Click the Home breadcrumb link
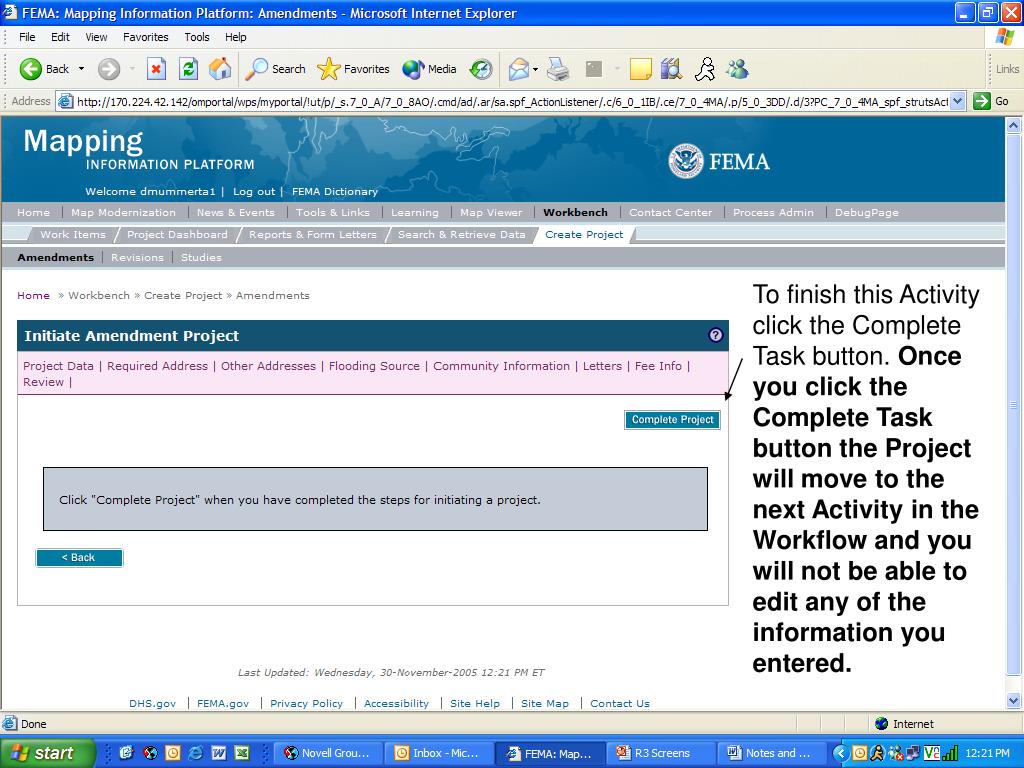This screenshot has width=1024, height=768. point(33,295)
